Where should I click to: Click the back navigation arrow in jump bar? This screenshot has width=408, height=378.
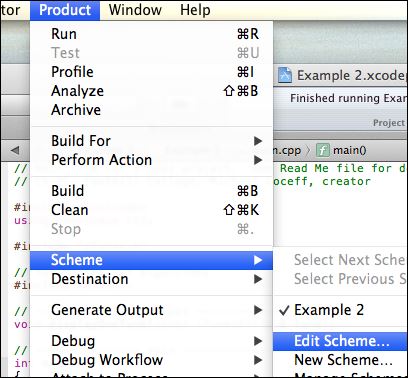(x=15, y=150)
